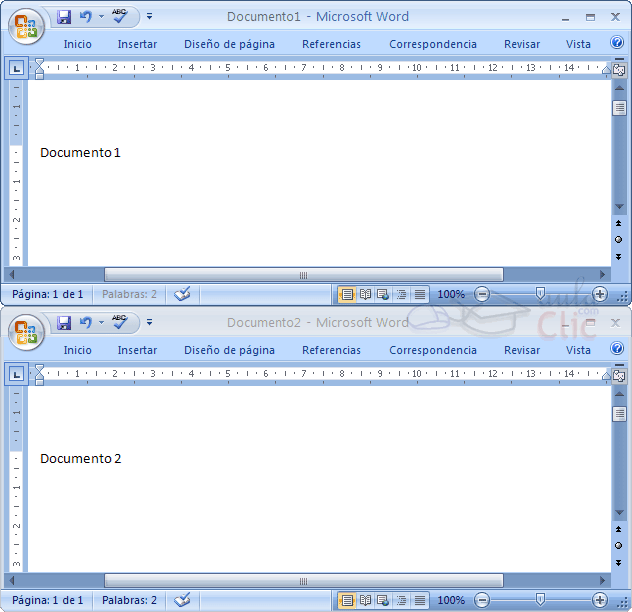Open Referencias tab in Documento2 window
632x612 pixels.
[331, 350]
